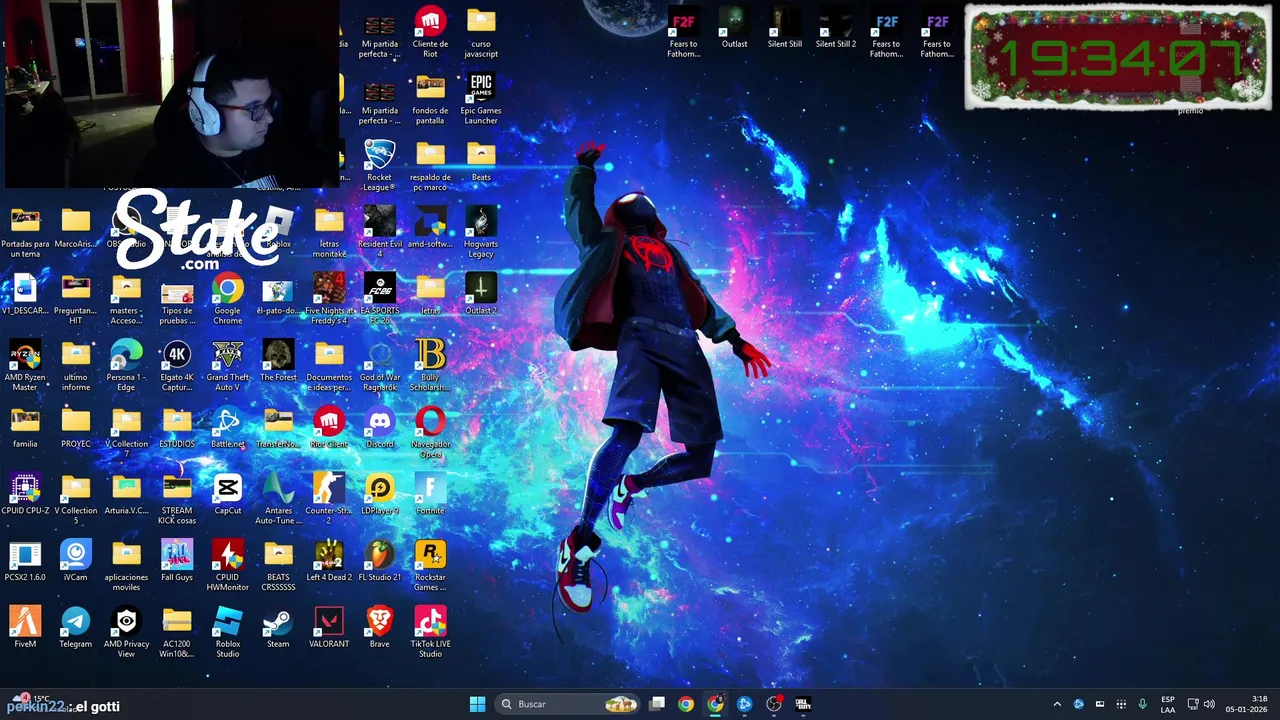Open Discord from the desktop
This screenshot has width=1280, height=720.
pyautogui.click(x=379, y=421)
